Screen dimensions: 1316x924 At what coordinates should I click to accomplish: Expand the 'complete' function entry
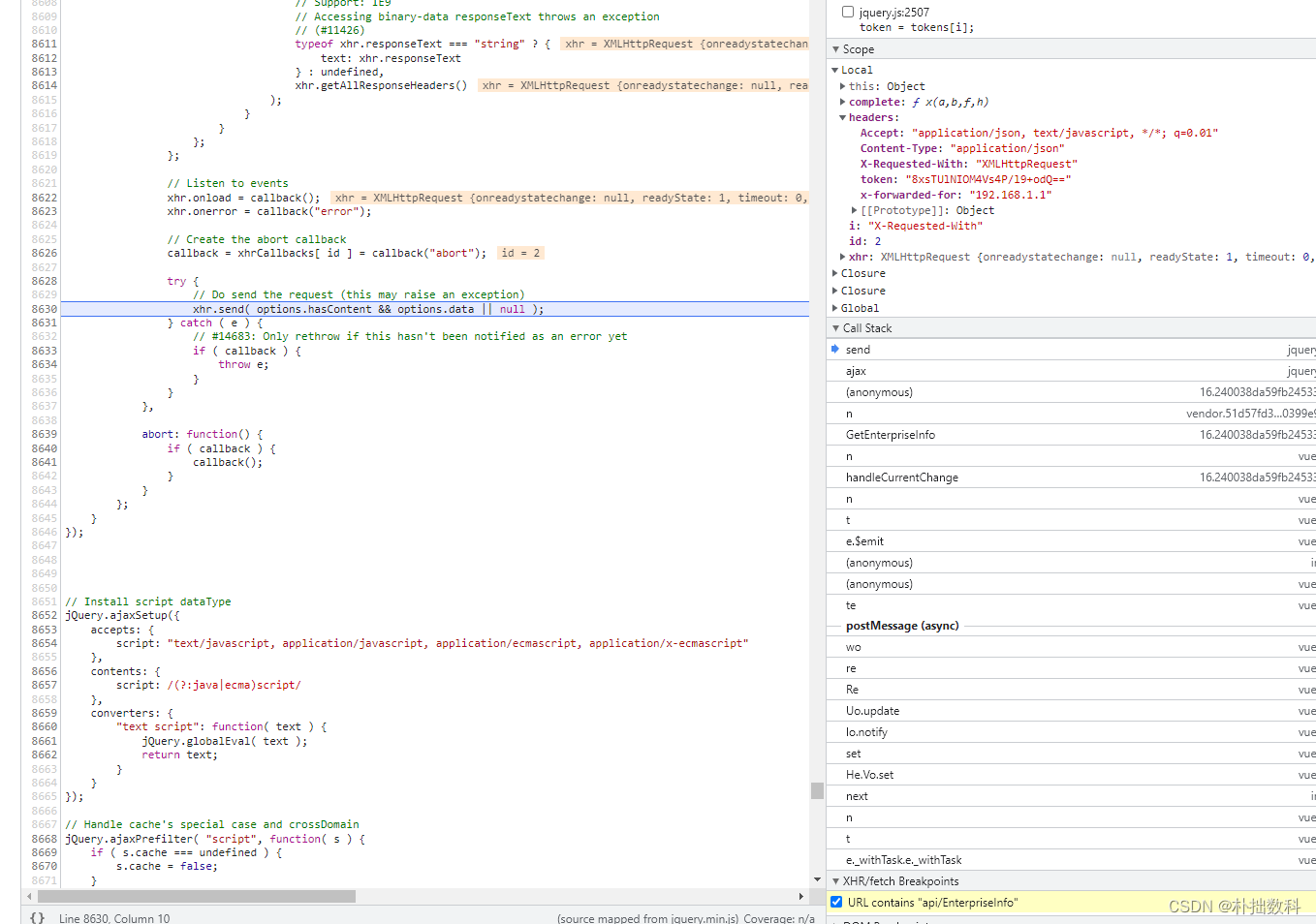pos(843,102)
